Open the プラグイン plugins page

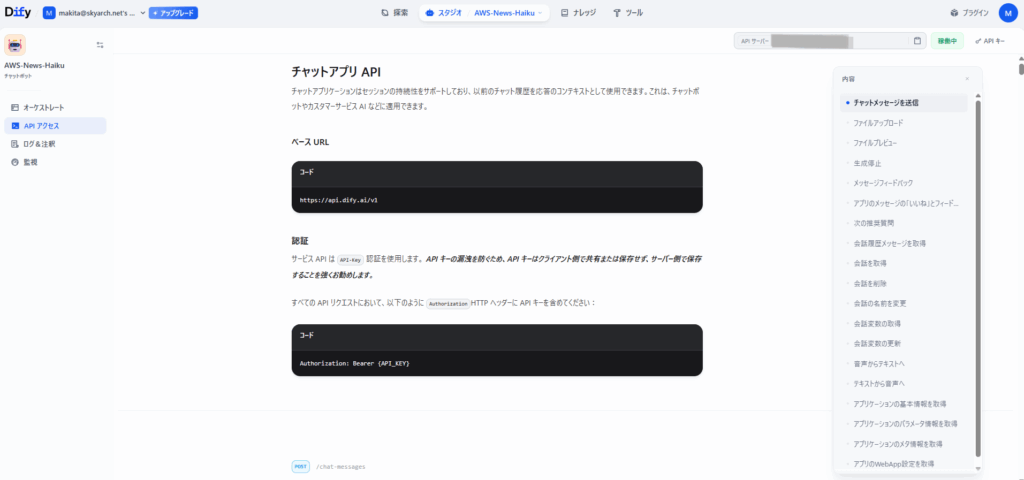click(969, 13)
